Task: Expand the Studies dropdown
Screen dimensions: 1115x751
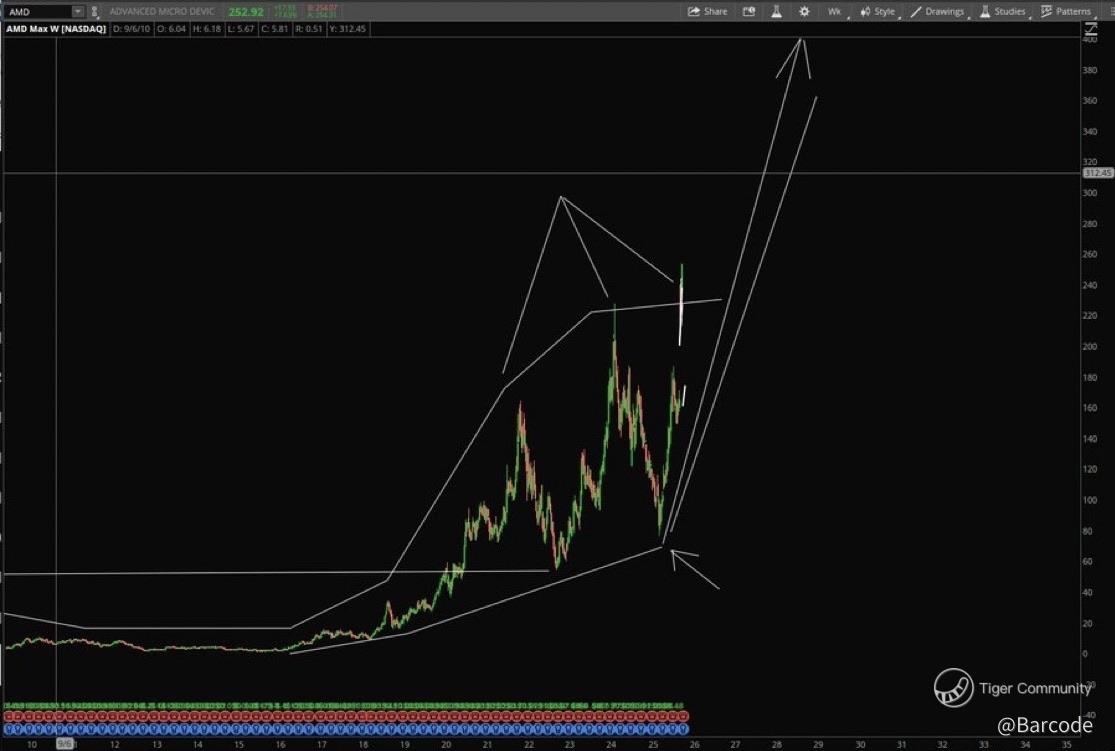Action: 1003,11
